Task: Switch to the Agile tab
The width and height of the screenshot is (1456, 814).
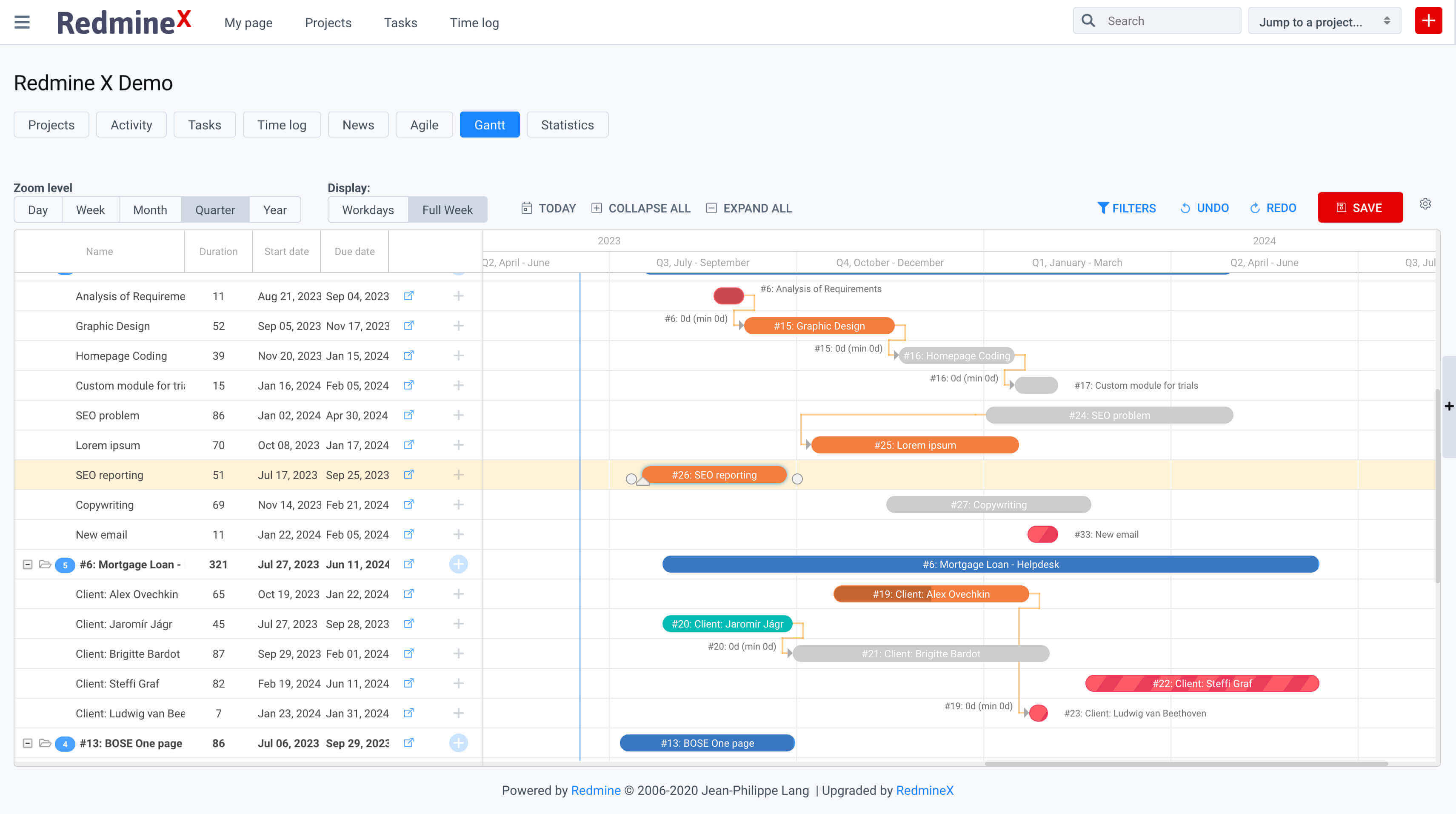Action: coord(424,124)
